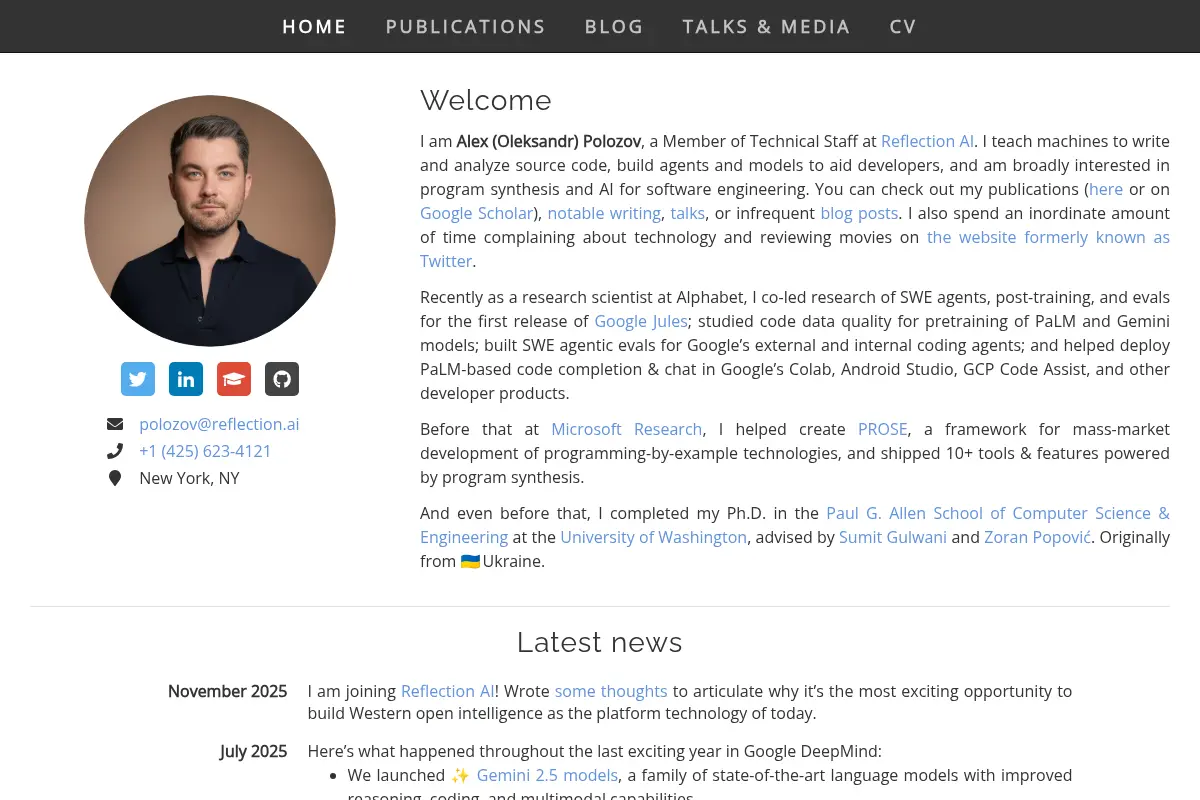
Task: Click the +1 (425) 623-4121 phone link
Action: tap(205, 451)
